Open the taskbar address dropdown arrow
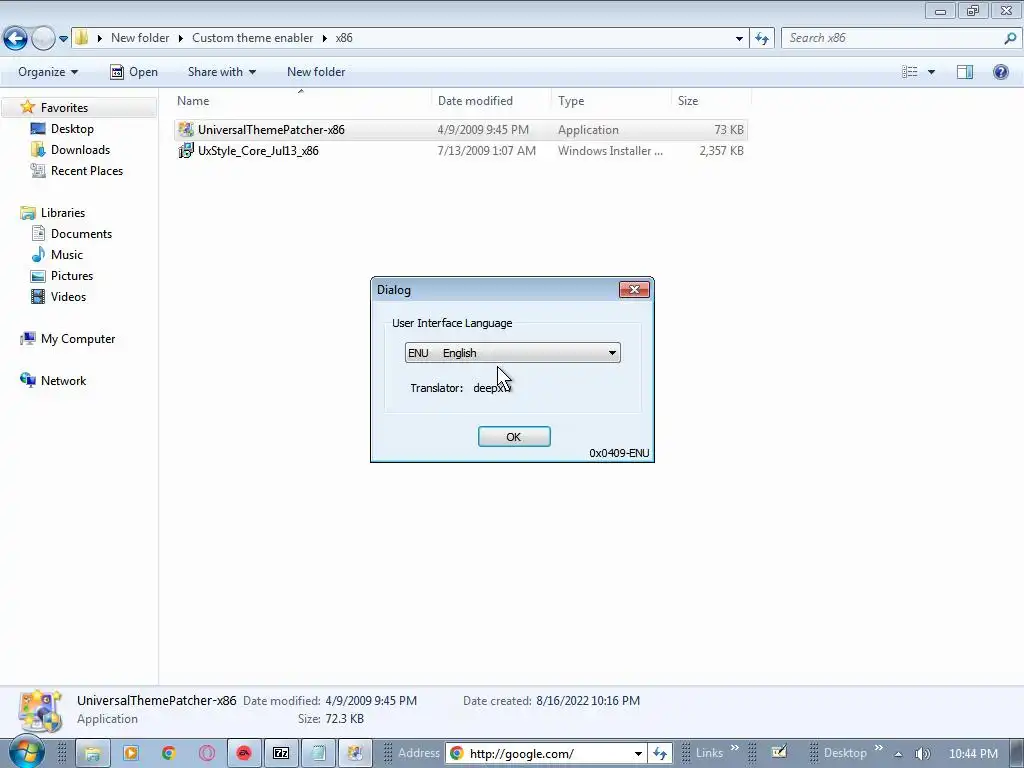This screenshot has width=1024, height=768. [638, 754]
